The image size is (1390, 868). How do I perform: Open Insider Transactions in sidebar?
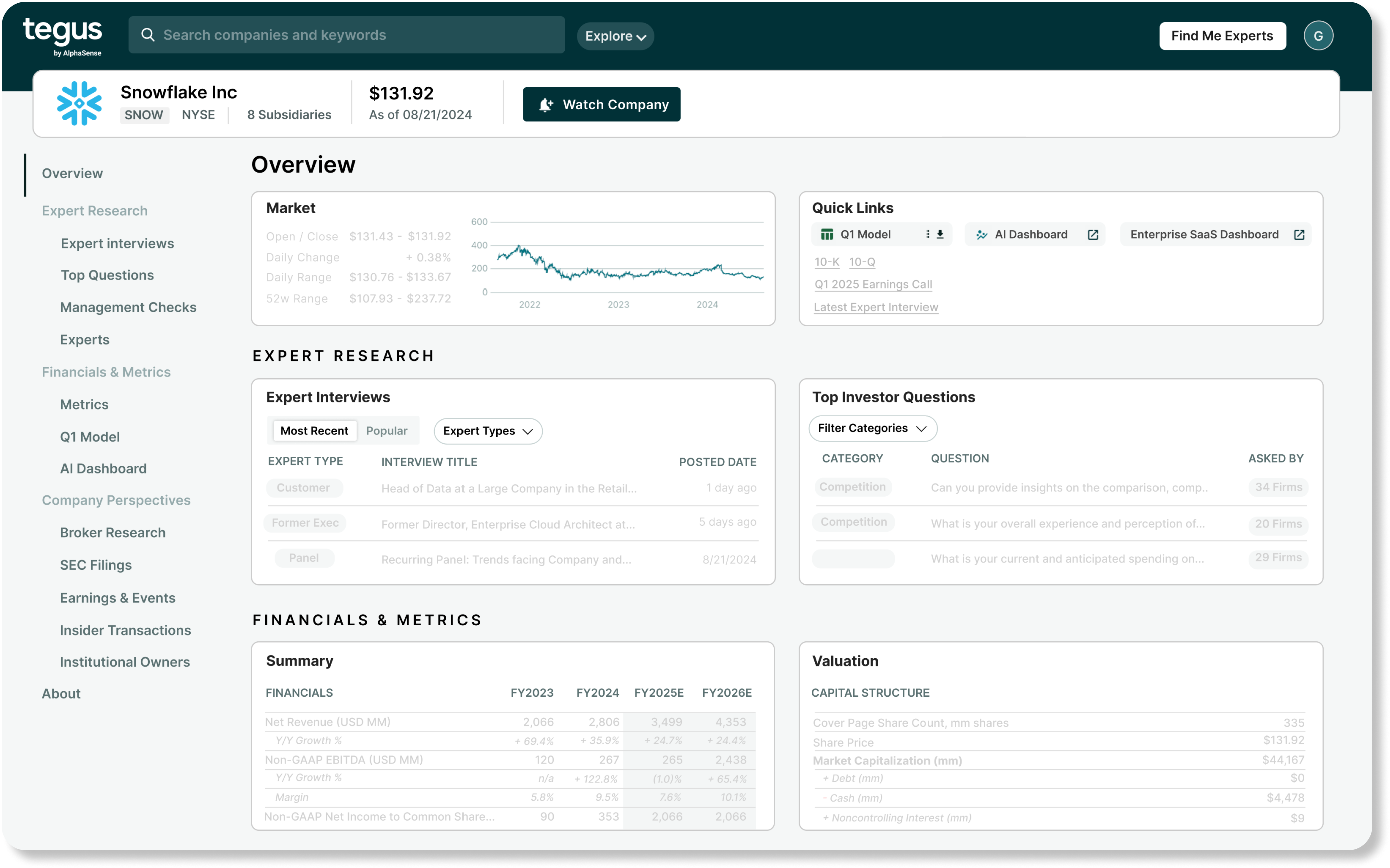click(125, 630)
